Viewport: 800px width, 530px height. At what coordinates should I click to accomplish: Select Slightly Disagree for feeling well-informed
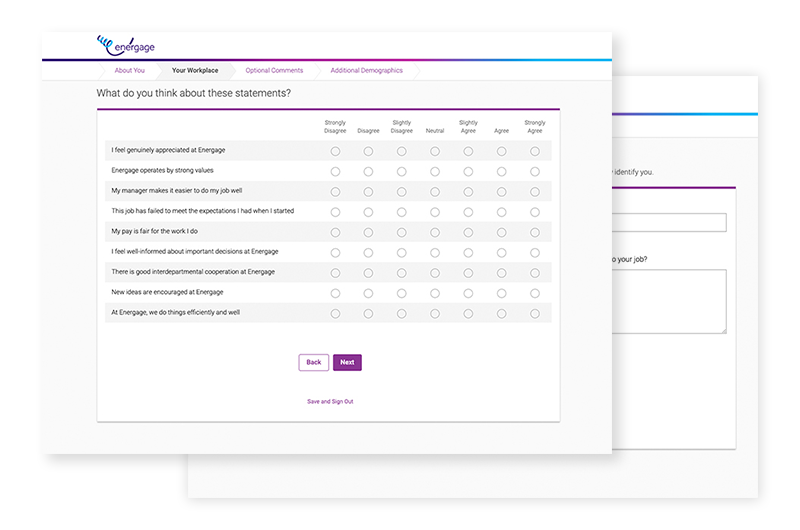coord(402,253)
